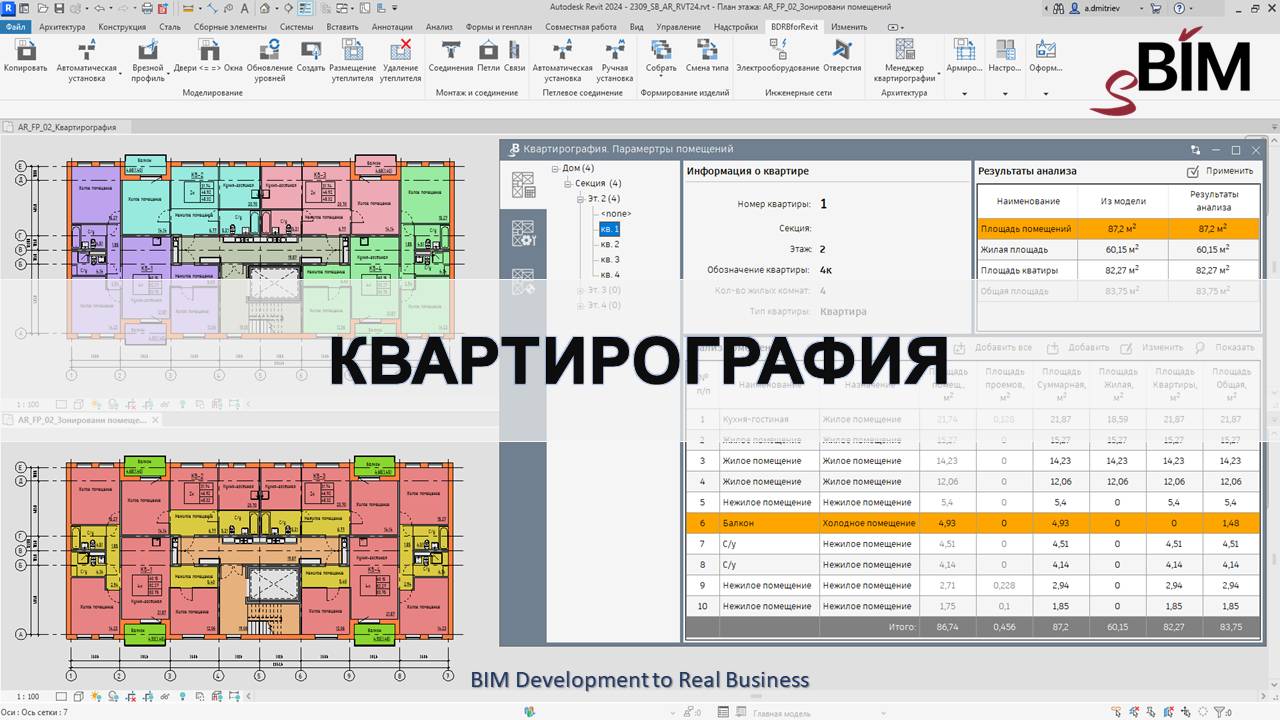Switch to the Управление ribbon tab
This screenshot has width=1280, height=720.
pyautogui.click(x=679, y=27)
